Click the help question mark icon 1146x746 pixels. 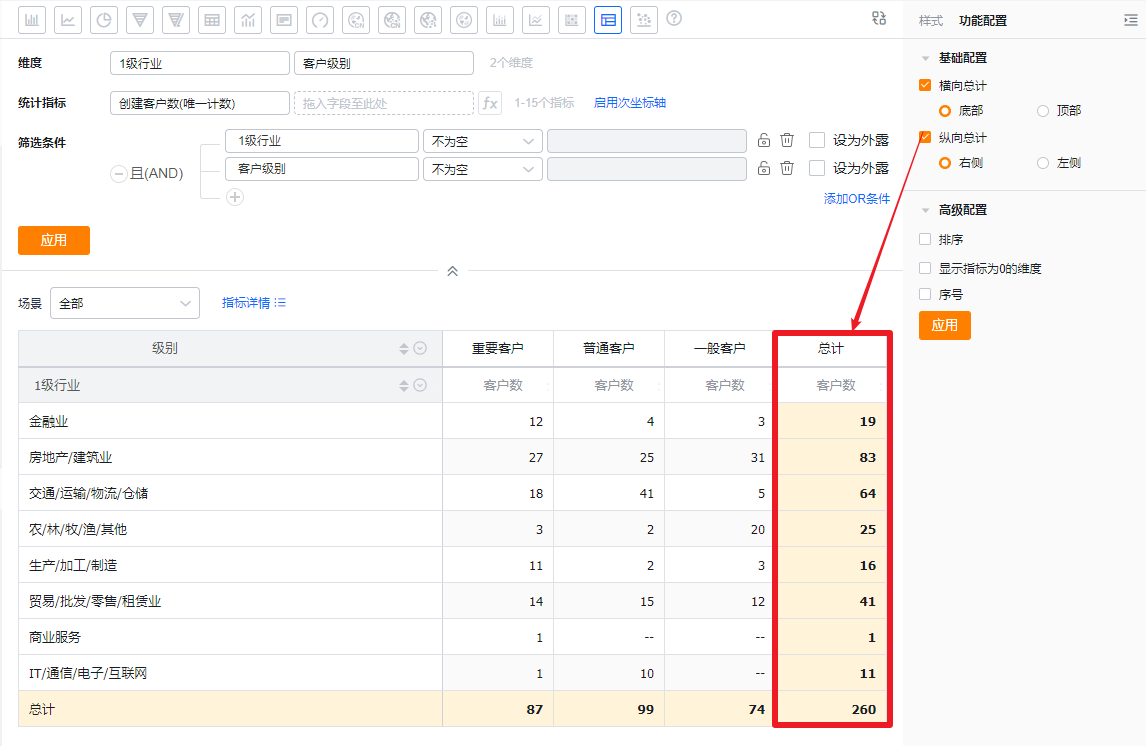pos(674,18)
